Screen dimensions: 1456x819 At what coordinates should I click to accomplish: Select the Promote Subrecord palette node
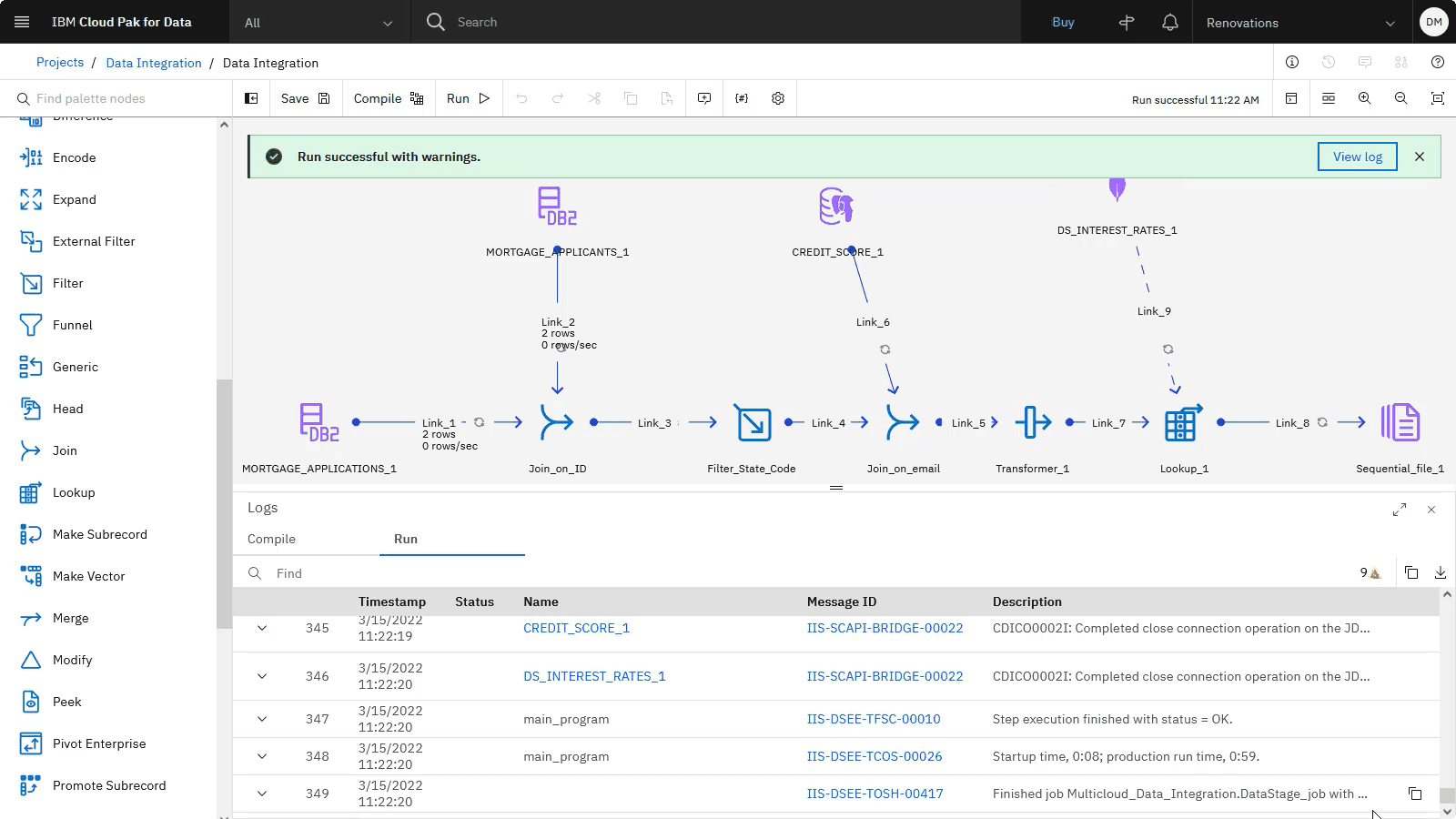[107, 785]
